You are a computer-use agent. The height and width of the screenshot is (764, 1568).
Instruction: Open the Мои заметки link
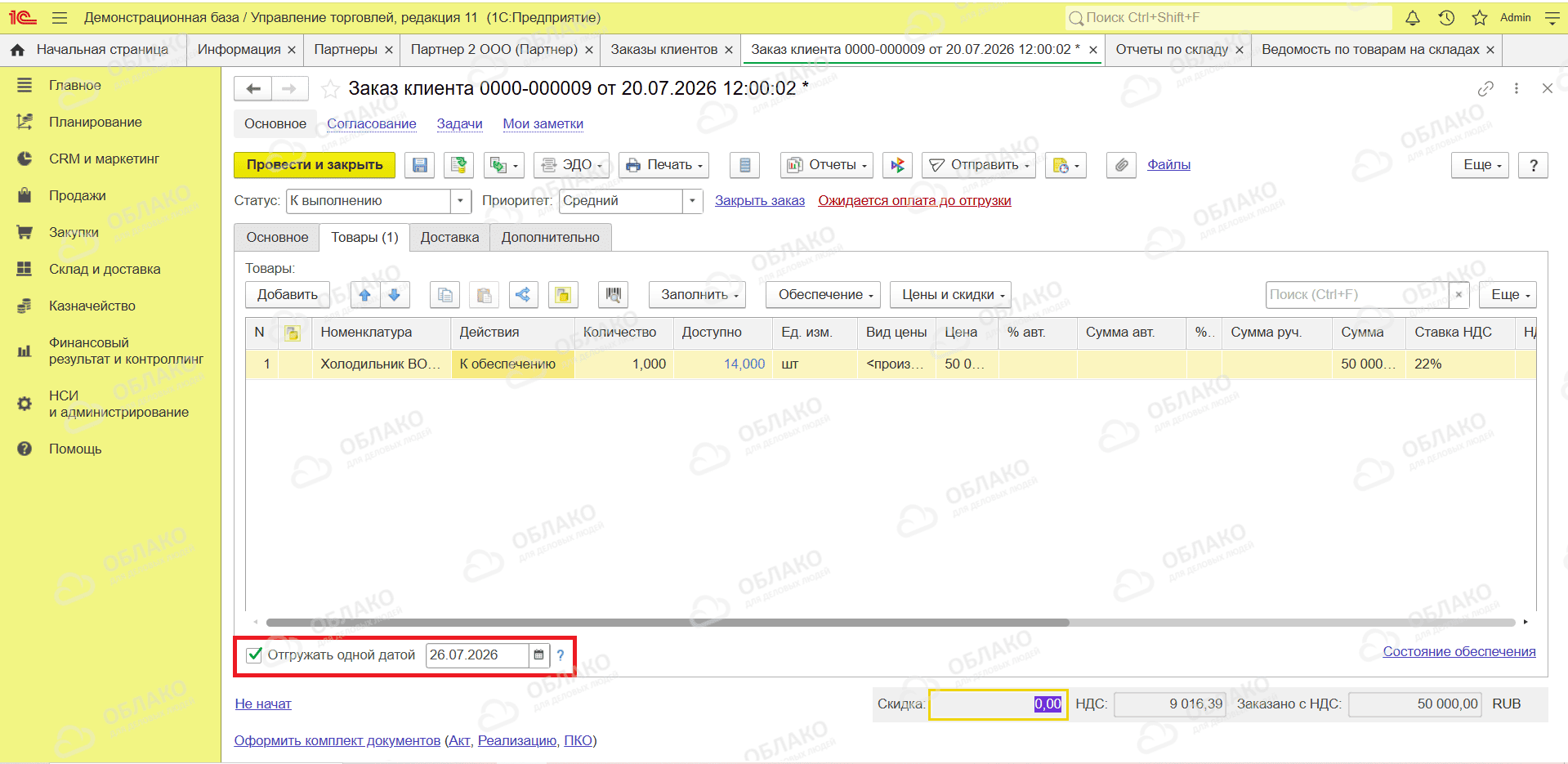click(543, 124)
